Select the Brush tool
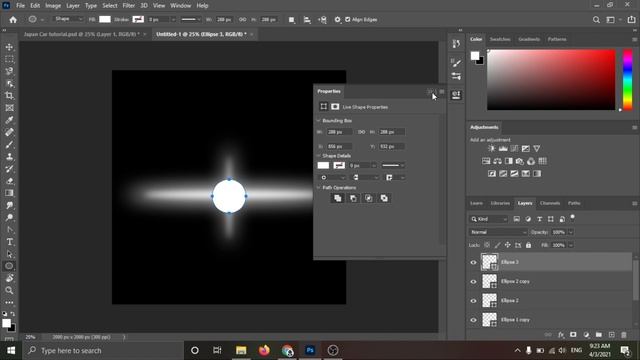This screenshot has height=360, width=640. pyautogui.click(x=9, y=144)
